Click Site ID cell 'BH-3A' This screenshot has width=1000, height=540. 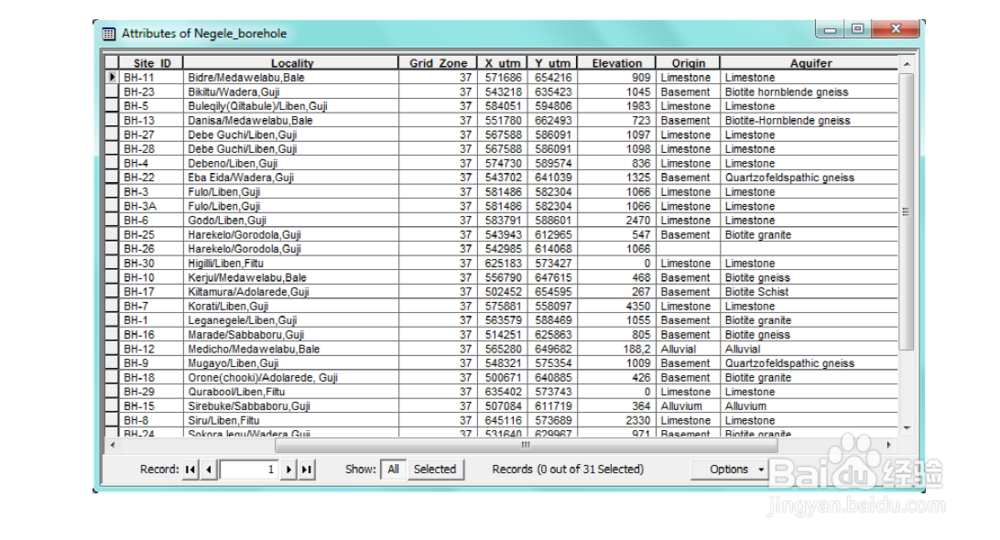151,206
